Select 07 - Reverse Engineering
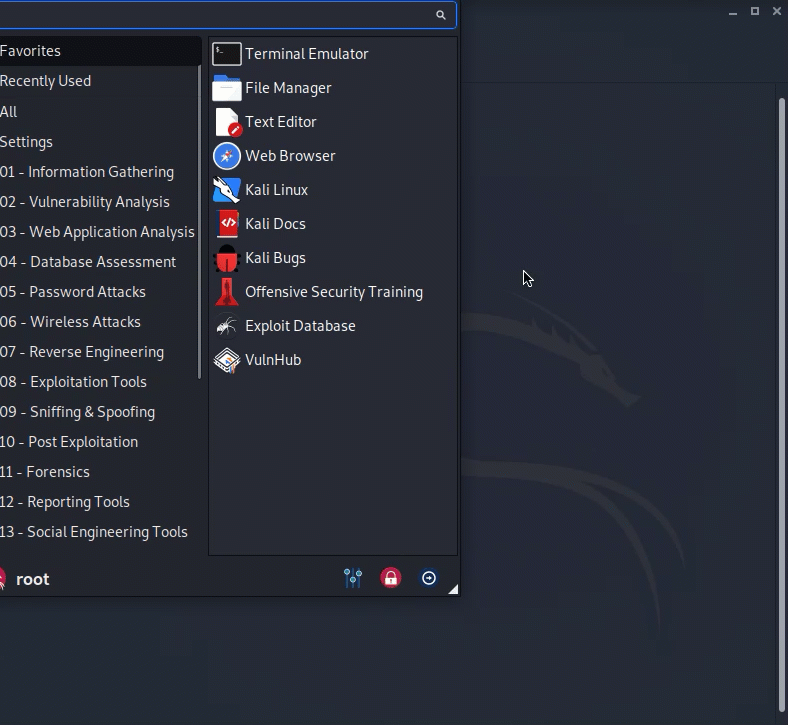This screenshot has height=725, width=788. point(98,352)
